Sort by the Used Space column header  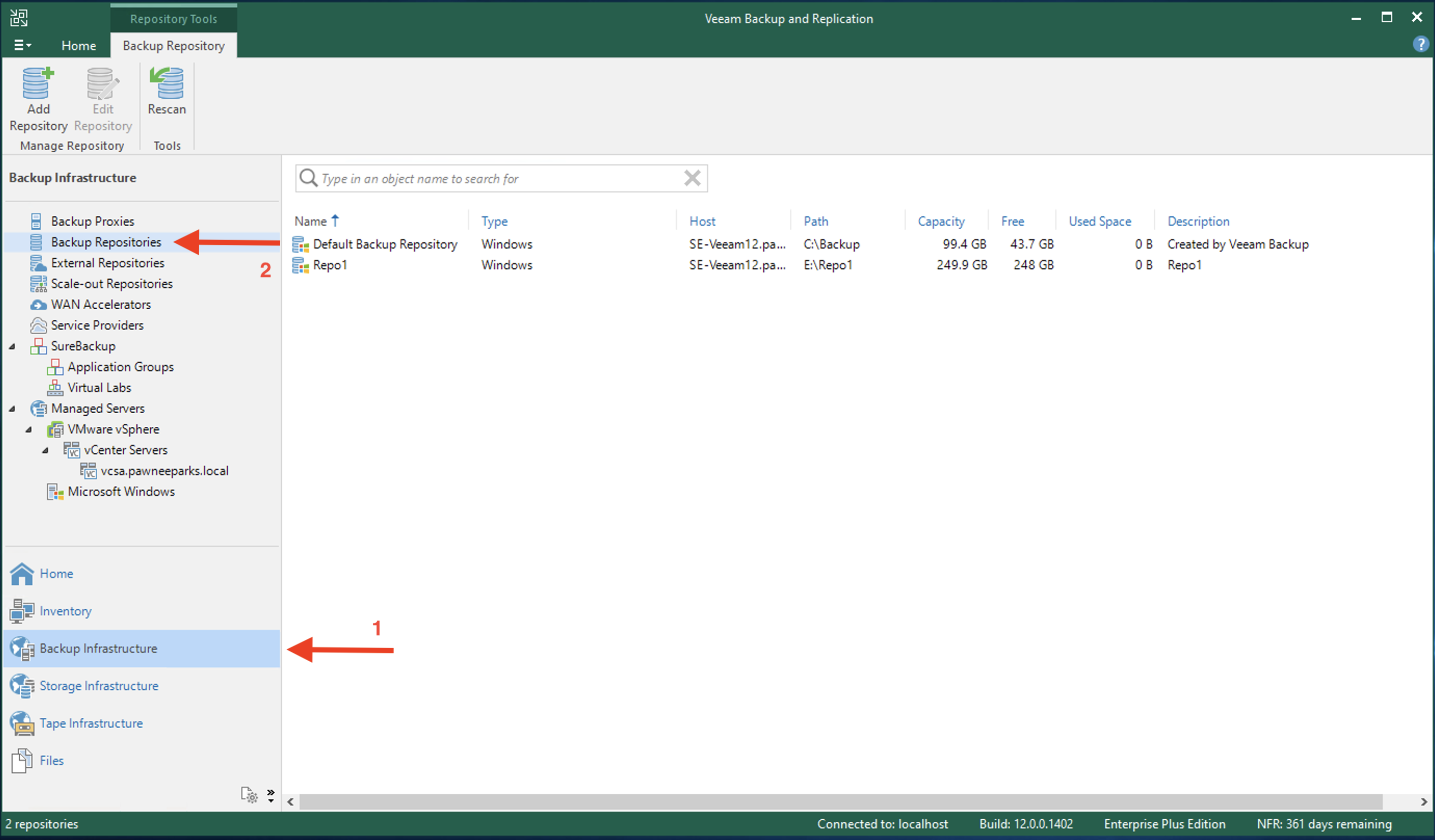1100,221
